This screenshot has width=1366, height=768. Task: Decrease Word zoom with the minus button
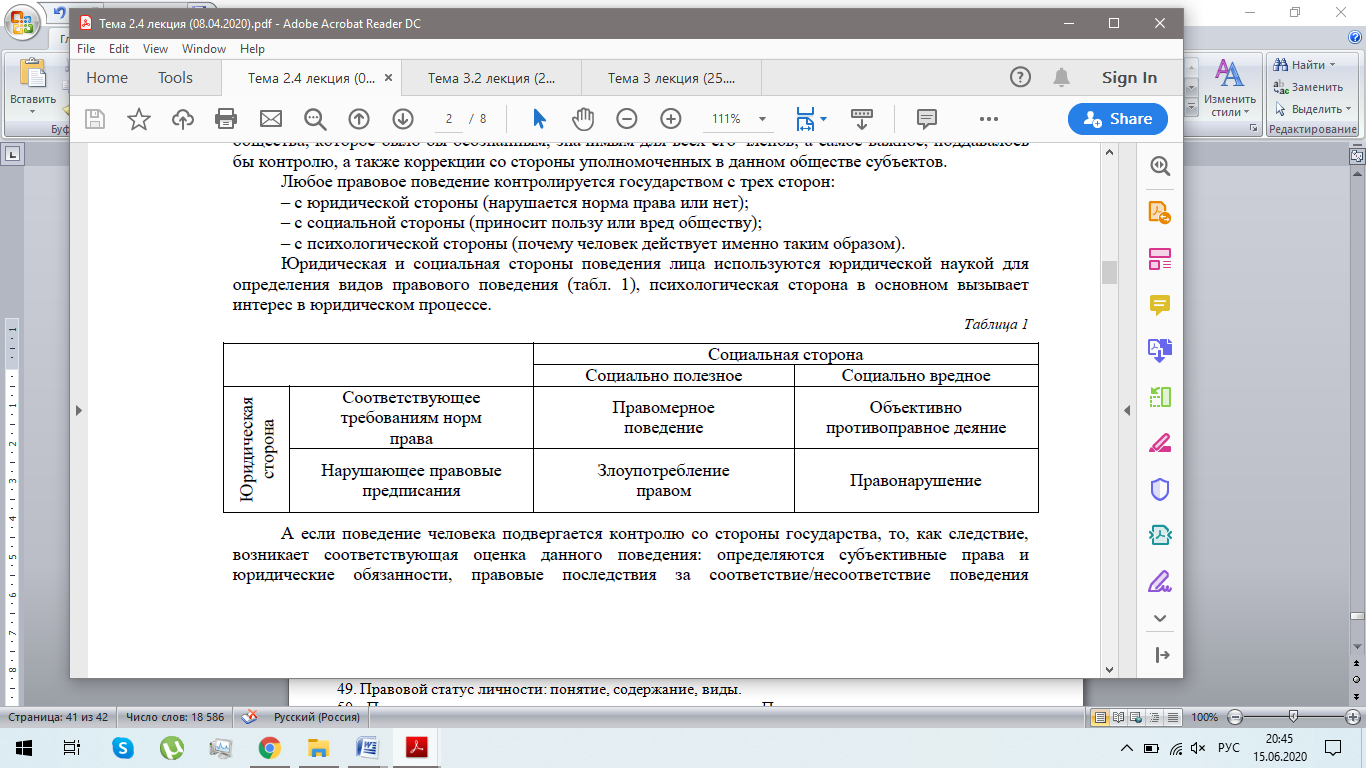tap(1235, 717)
